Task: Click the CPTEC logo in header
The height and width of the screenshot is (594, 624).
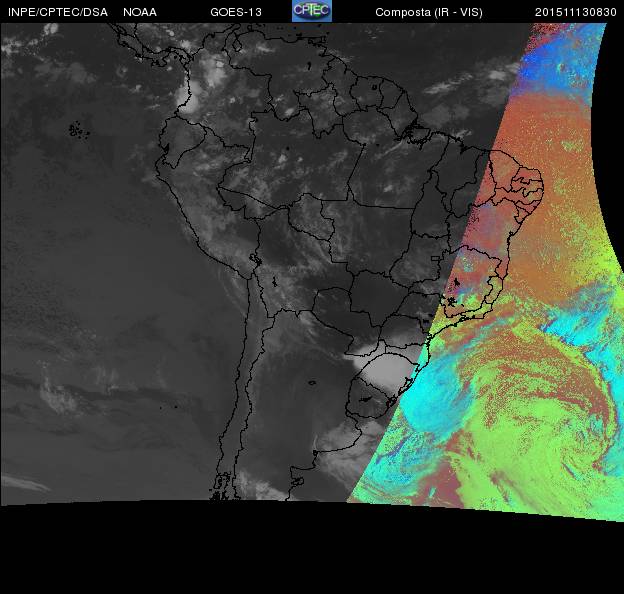Action: tap(312, 11)
